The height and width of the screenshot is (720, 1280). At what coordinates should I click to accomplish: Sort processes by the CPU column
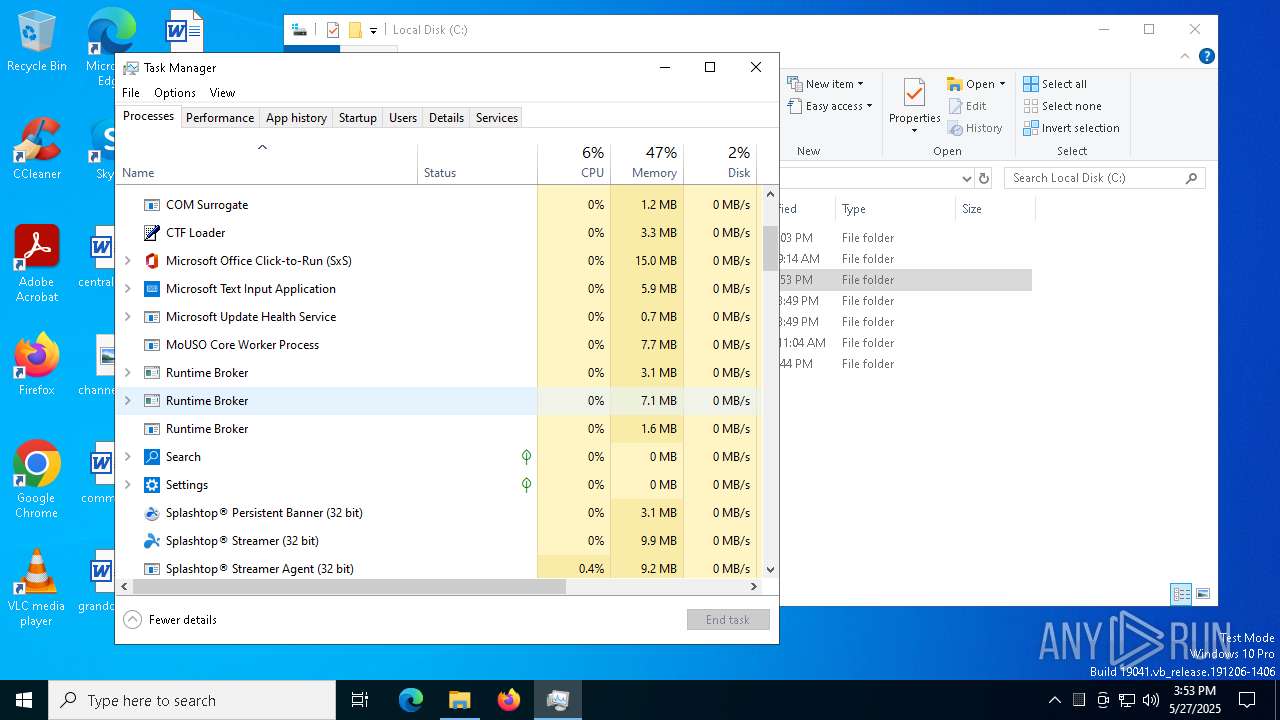574,163
